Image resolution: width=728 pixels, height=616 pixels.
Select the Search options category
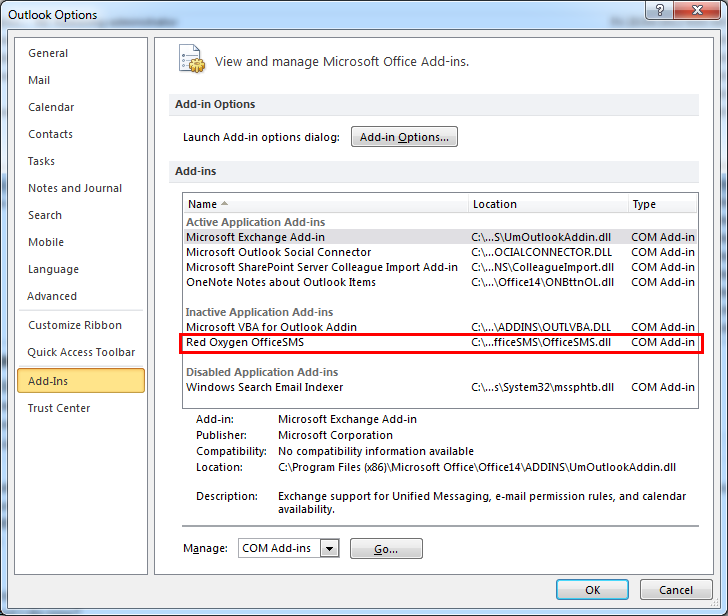pyautogui.click(x=45, y=215)
